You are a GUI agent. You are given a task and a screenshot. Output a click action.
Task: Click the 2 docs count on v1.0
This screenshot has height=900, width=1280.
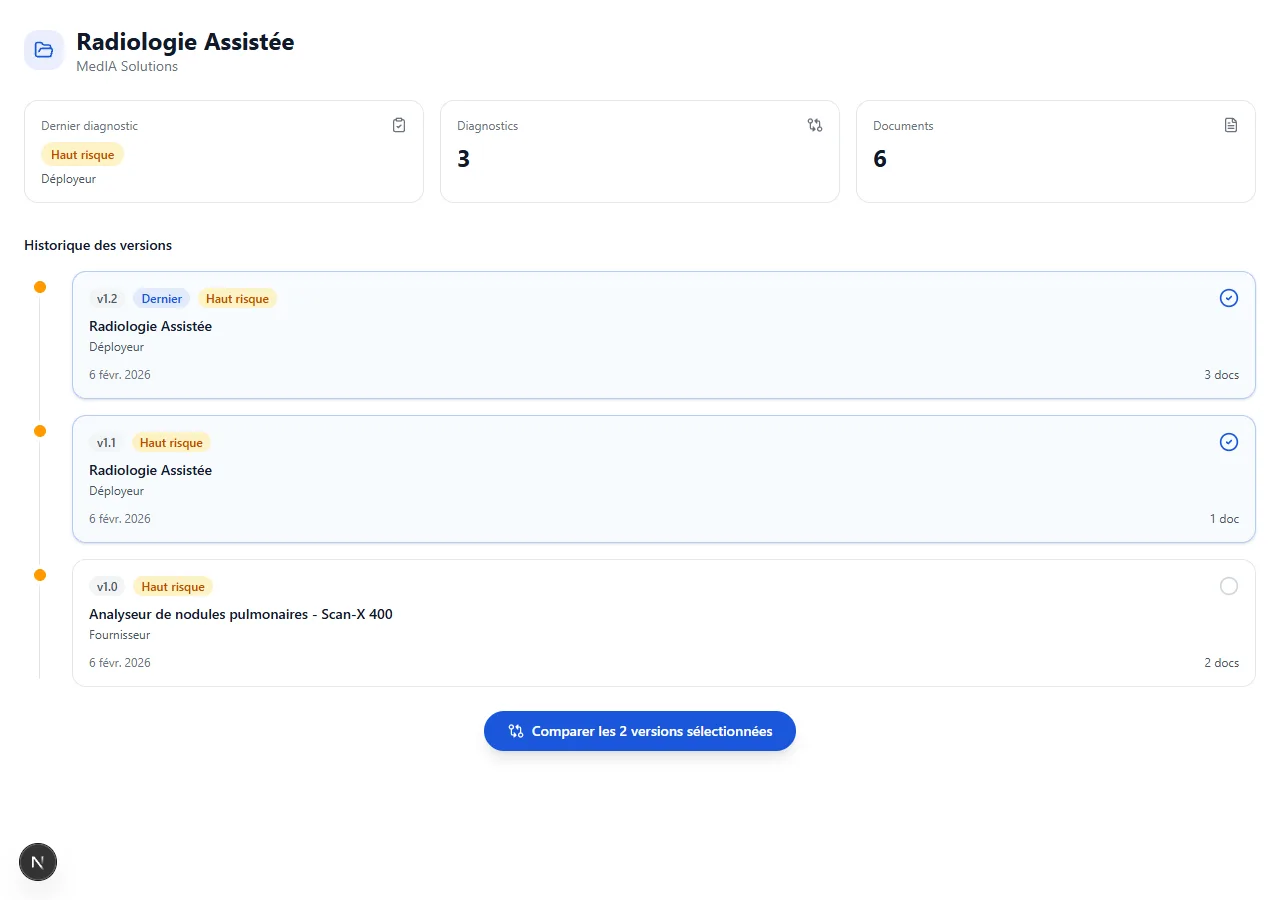point(1221,663)
